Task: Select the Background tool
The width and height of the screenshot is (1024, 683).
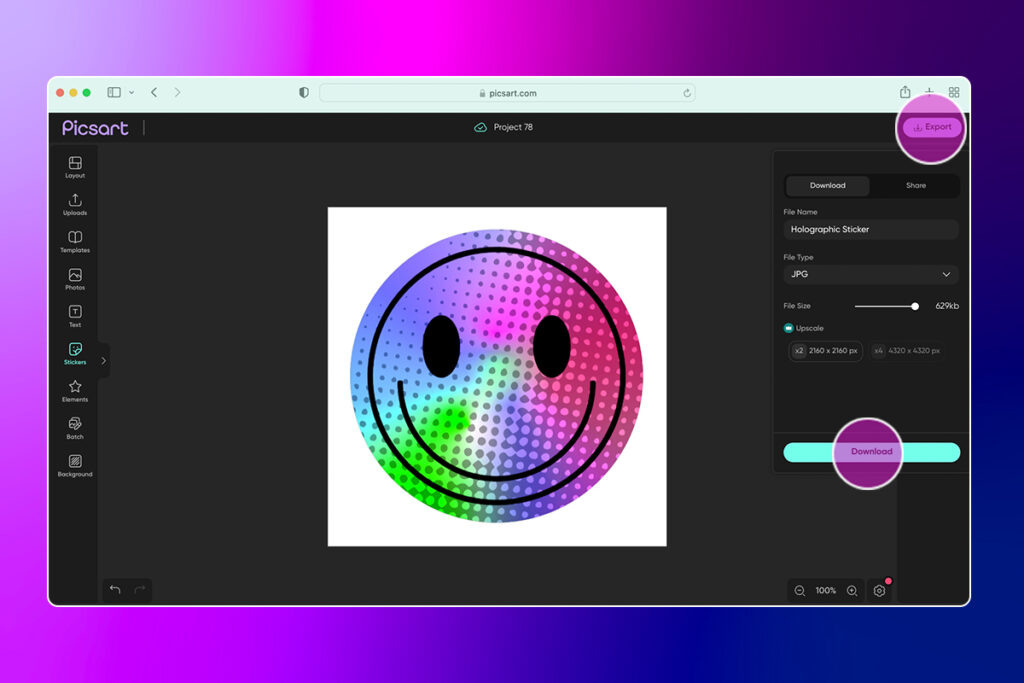Action: pos(74,465)
